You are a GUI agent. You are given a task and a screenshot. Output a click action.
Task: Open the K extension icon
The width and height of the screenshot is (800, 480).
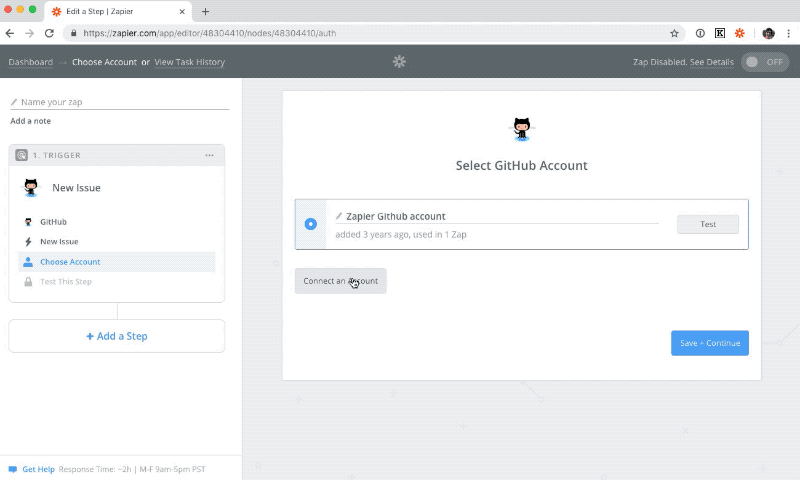(719, 33)
